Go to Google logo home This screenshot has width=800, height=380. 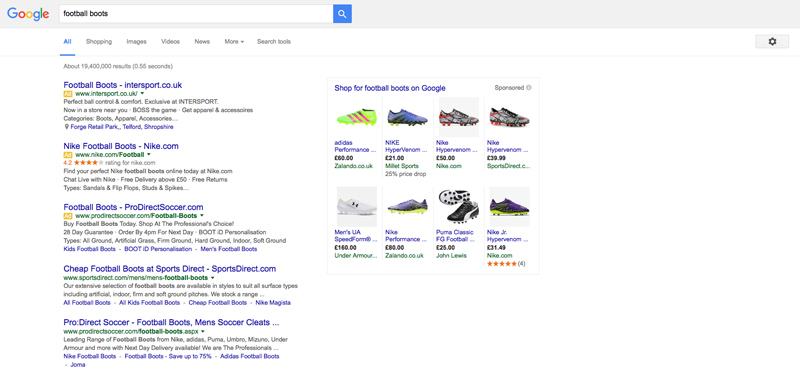click(28, 14)
